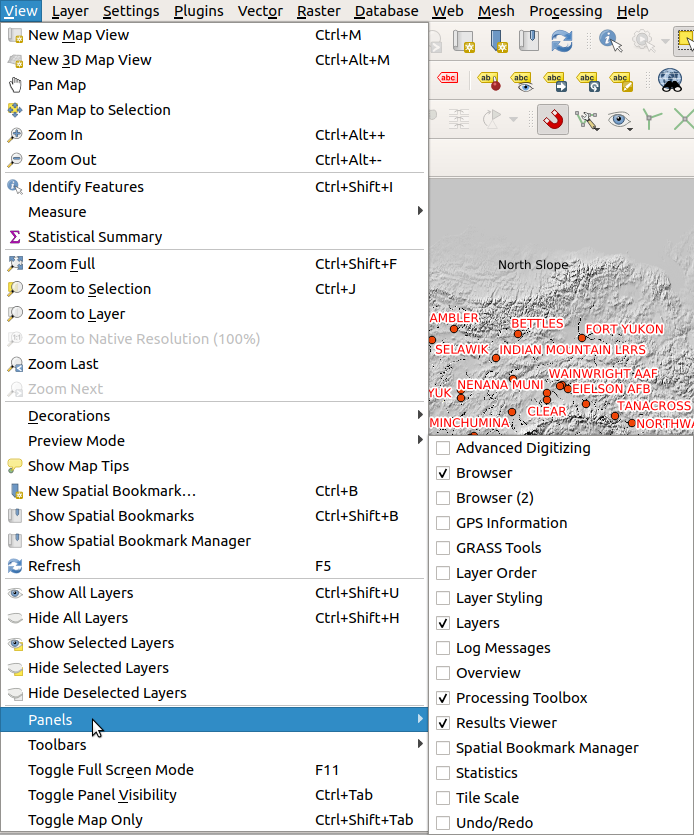Choose Zoom Full from the View menu
Image resolution: width=694 pixels, height=835 pixels.
(x=62, y=264)
